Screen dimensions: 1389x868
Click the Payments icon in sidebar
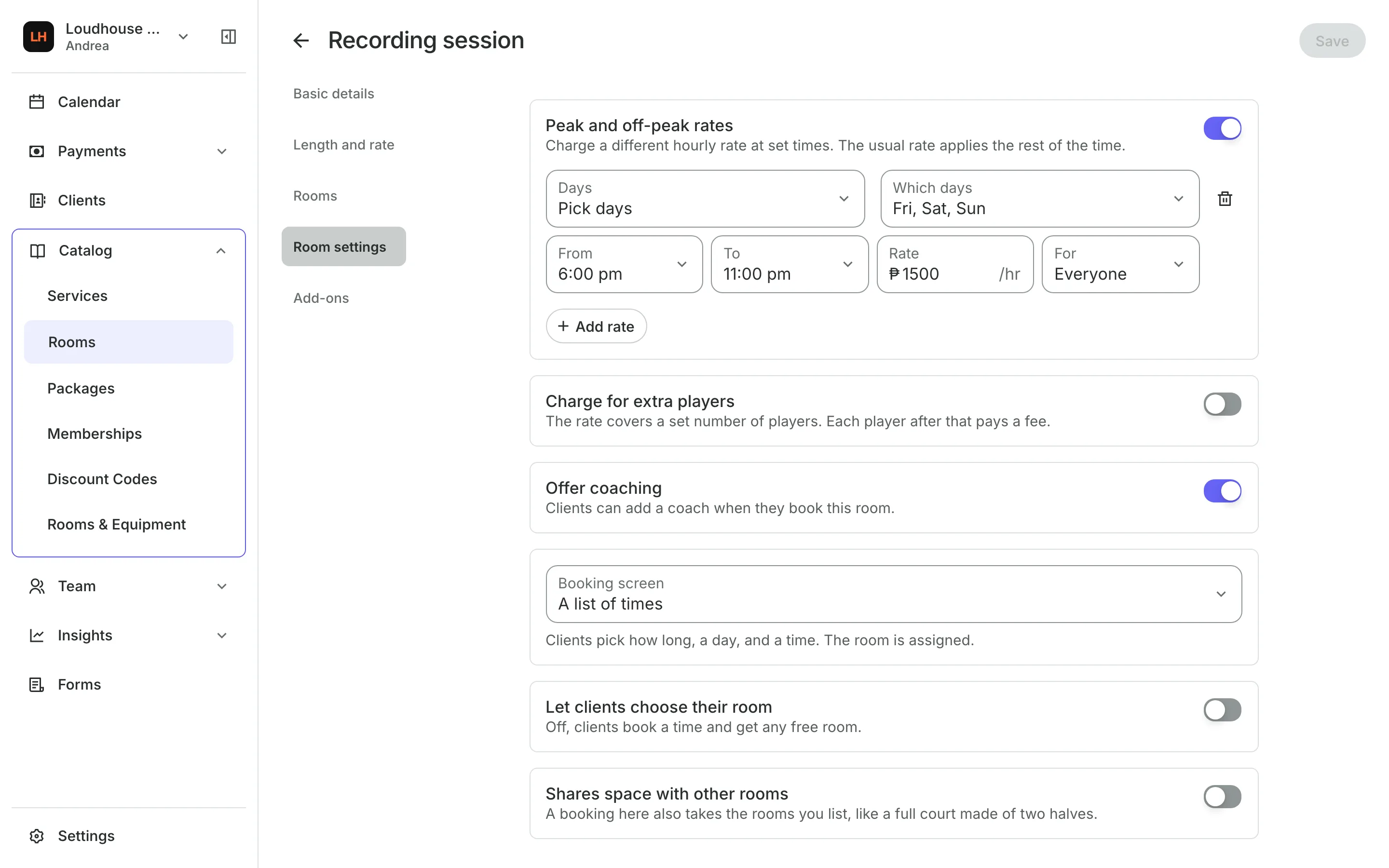click(37, 151)
